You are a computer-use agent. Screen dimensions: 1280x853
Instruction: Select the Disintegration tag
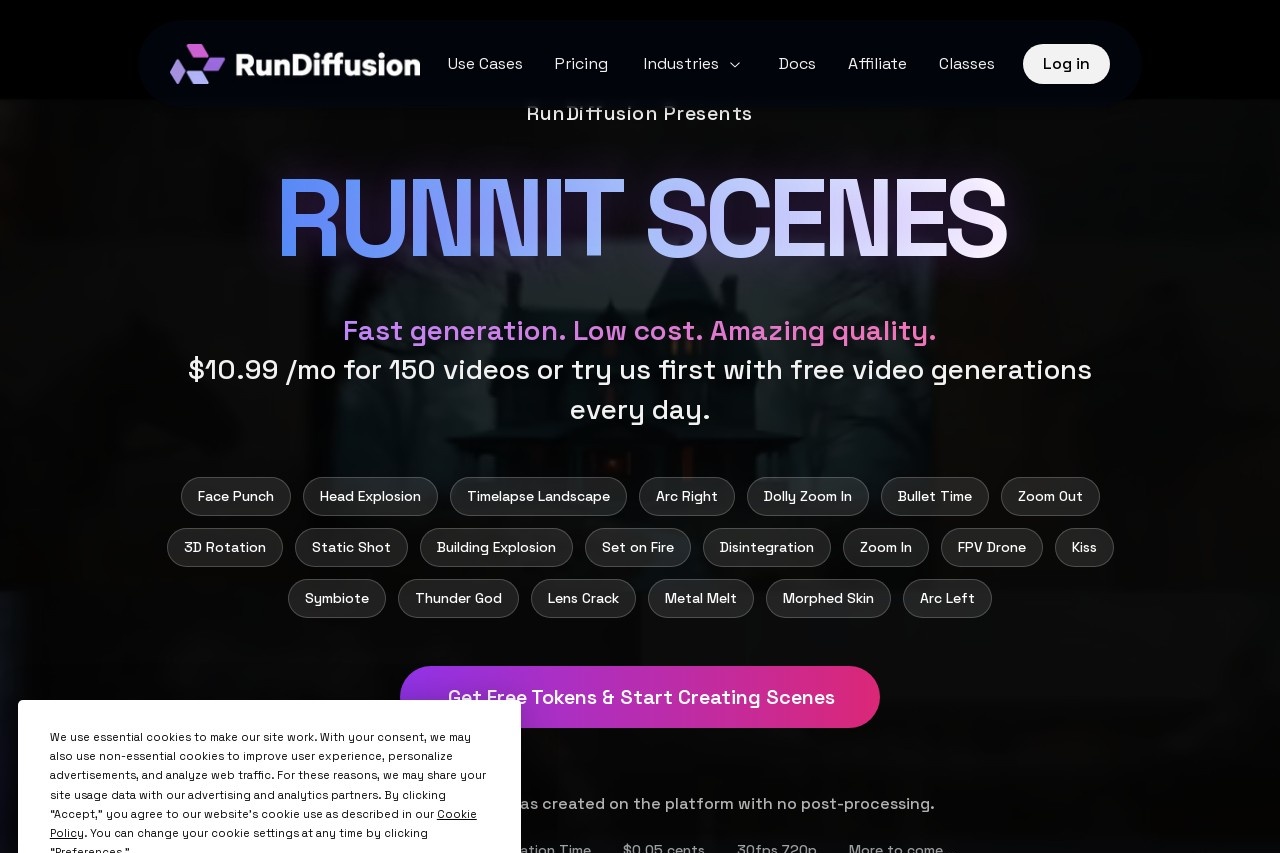click(x=767, y=547)
